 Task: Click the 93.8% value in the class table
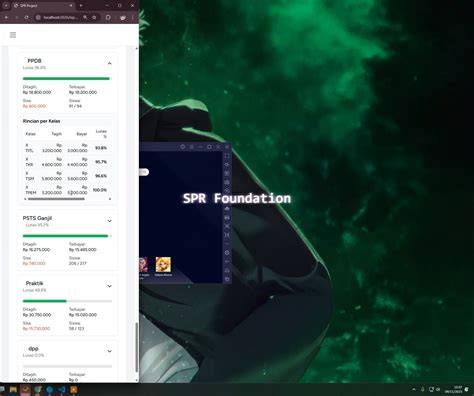point(101,148)
